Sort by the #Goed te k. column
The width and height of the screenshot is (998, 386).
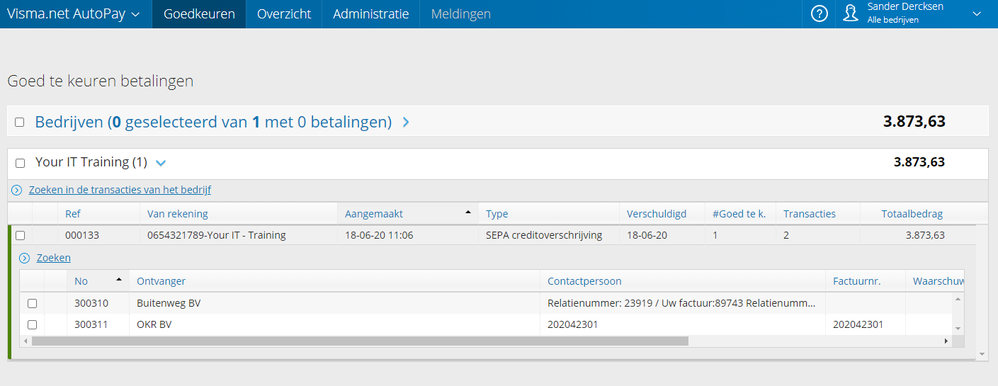(740, 214)
